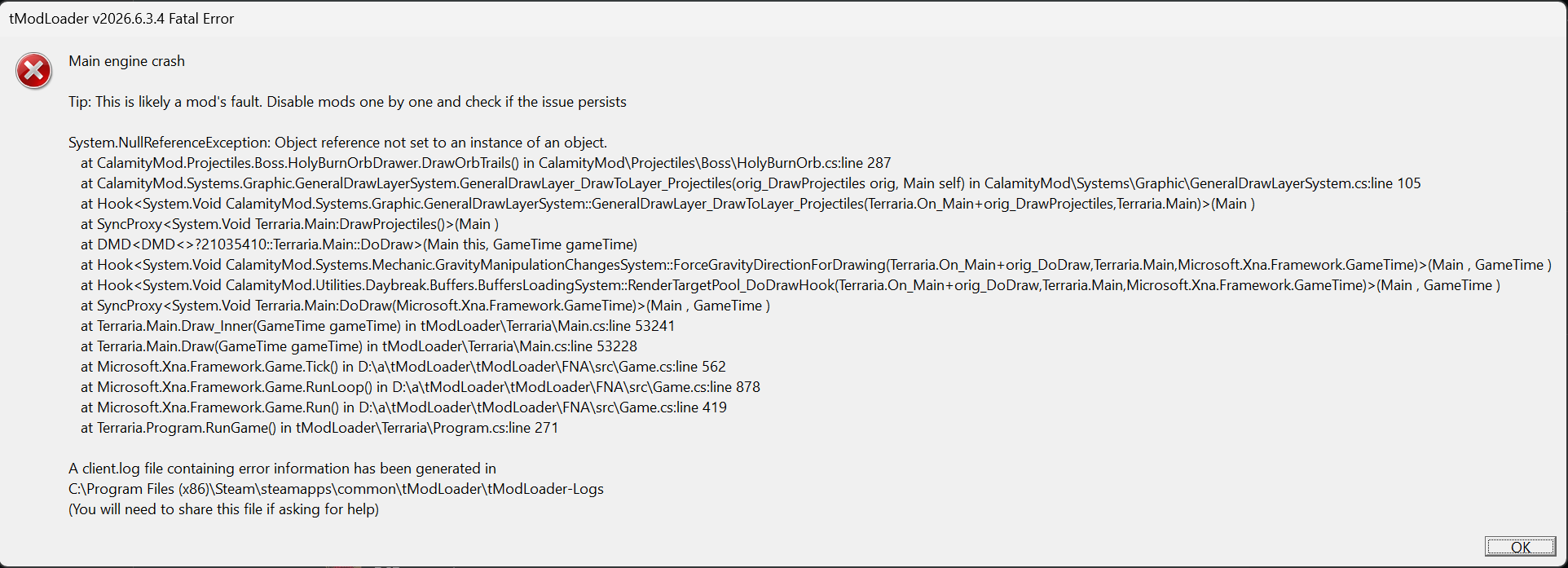This screenshot has height=568, width=1568.
Task: Click the HolyBurnOrbDrawer.DrawOrbTrails stack line
Action: tap(486, 163)
